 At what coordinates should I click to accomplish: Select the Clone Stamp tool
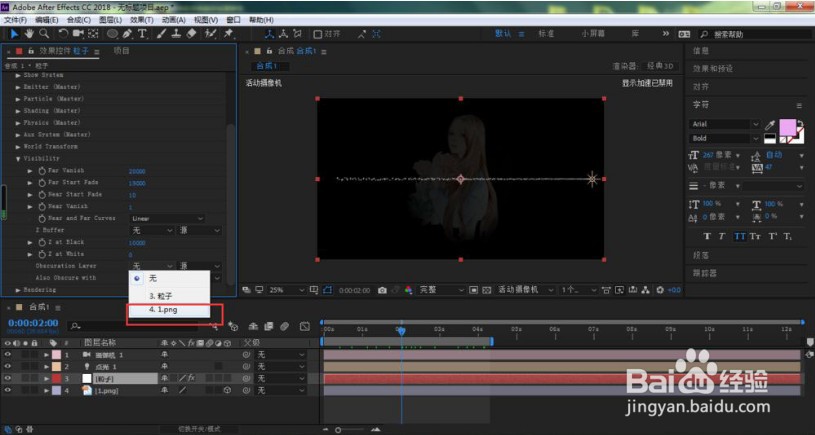(x=176, y=33)
